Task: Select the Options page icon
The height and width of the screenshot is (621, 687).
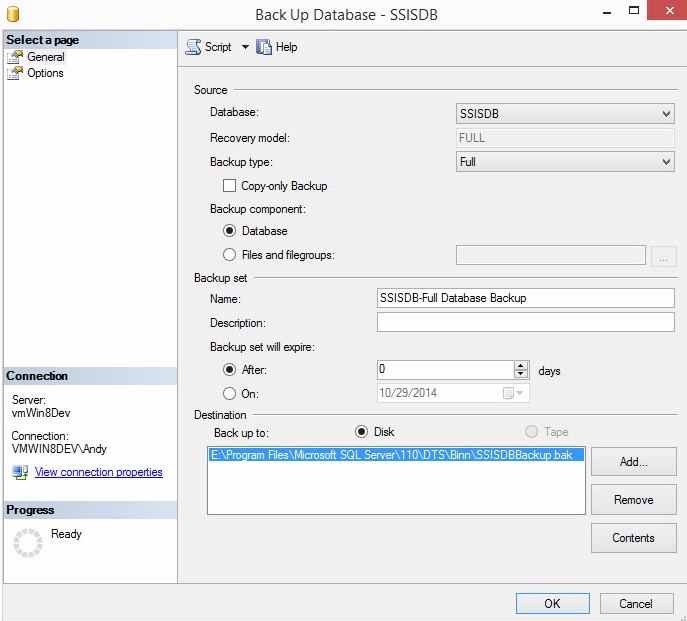Action: pyautogui.click(x=15, y=73)
